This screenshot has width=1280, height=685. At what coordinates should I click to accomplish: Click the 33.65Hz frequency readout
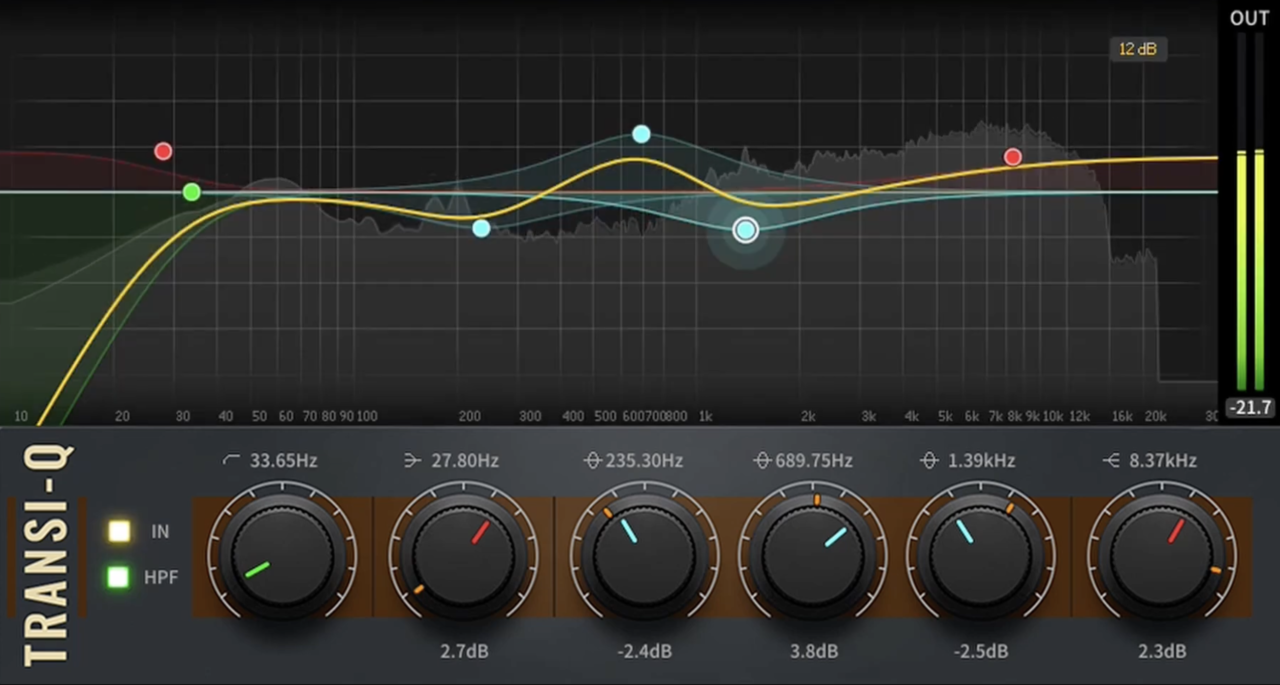(x=284, y=461)
